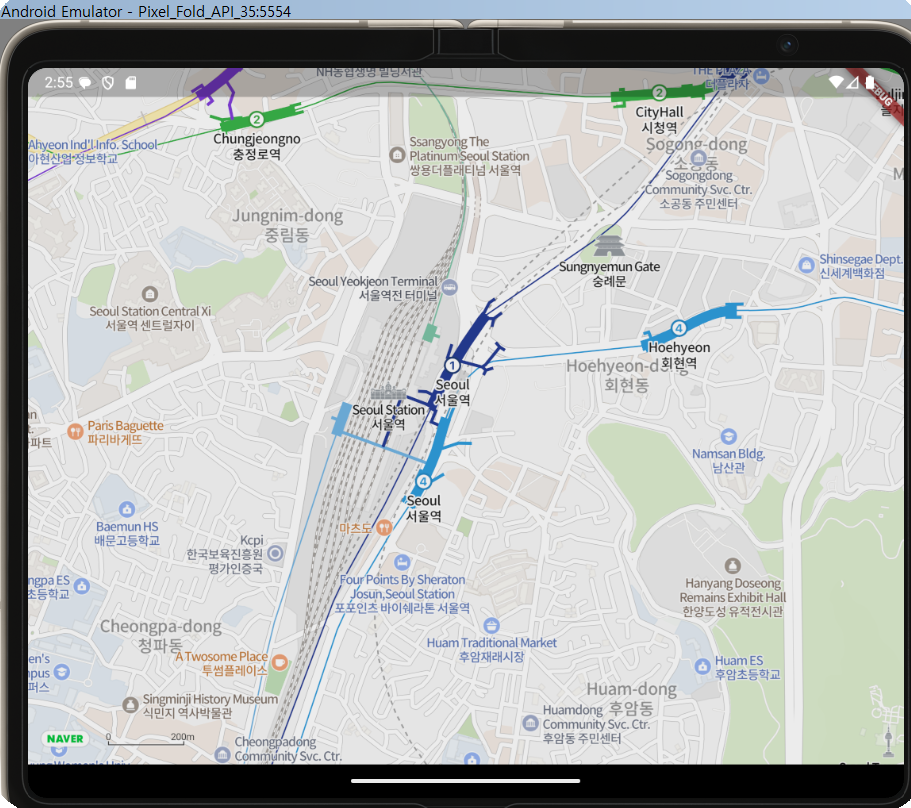Tap the Line 2 marker at CityHall station
Screen dimensions: 911x808
point(658,92)
